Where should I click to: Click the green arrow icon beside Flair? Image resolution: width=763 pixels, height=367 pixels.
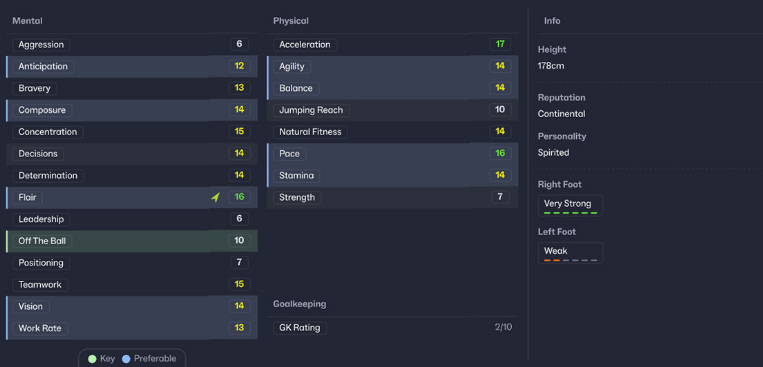[x=215, y=197]
